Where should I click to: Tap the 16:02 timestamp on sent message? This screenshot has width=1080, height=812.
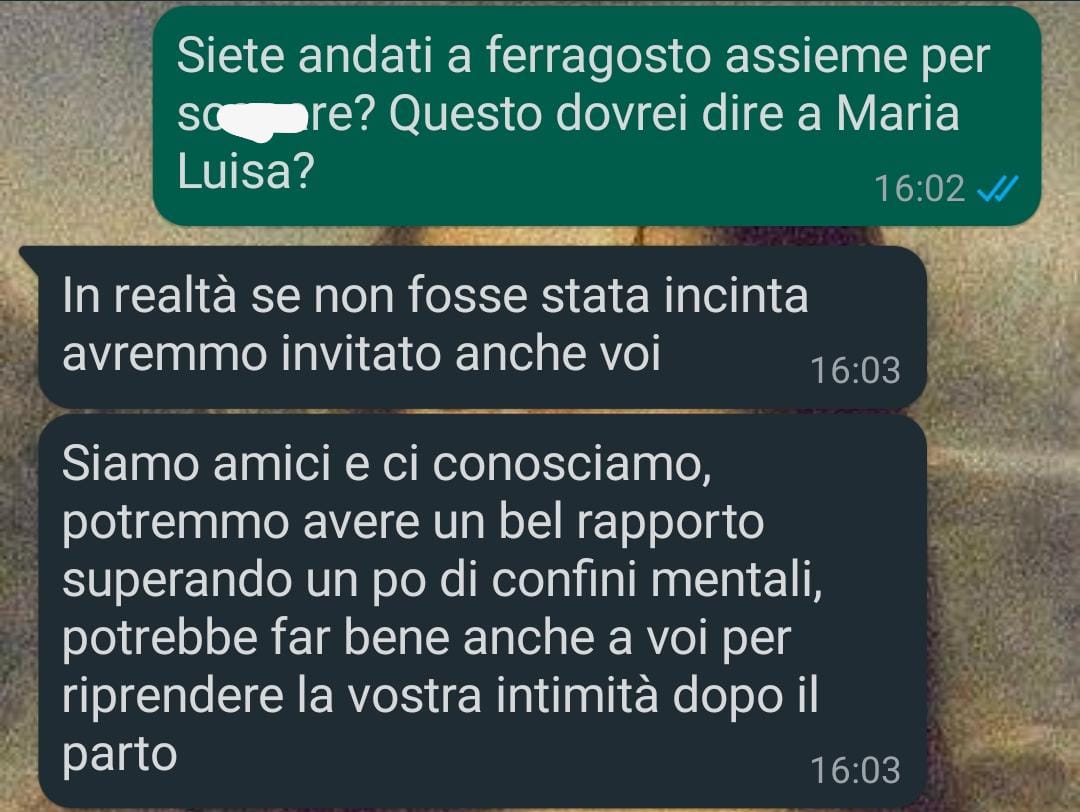pyautogui.click(x=920, y=189)
